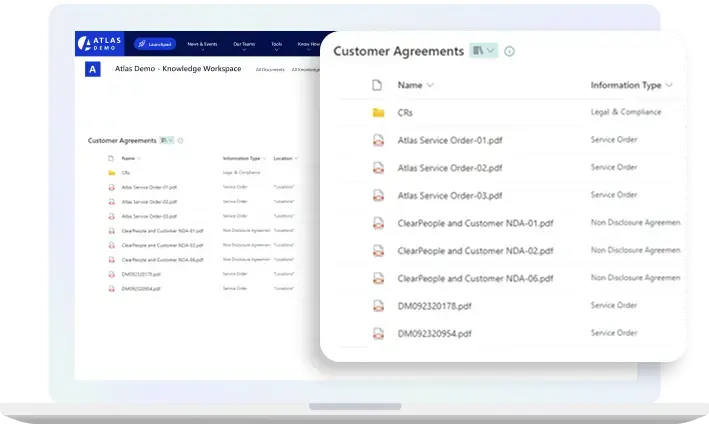Screen dimensions: 709x424
Task: Click the PDF icon of NDA-02.pdf on the background page
Action: [x=111, y=245]
